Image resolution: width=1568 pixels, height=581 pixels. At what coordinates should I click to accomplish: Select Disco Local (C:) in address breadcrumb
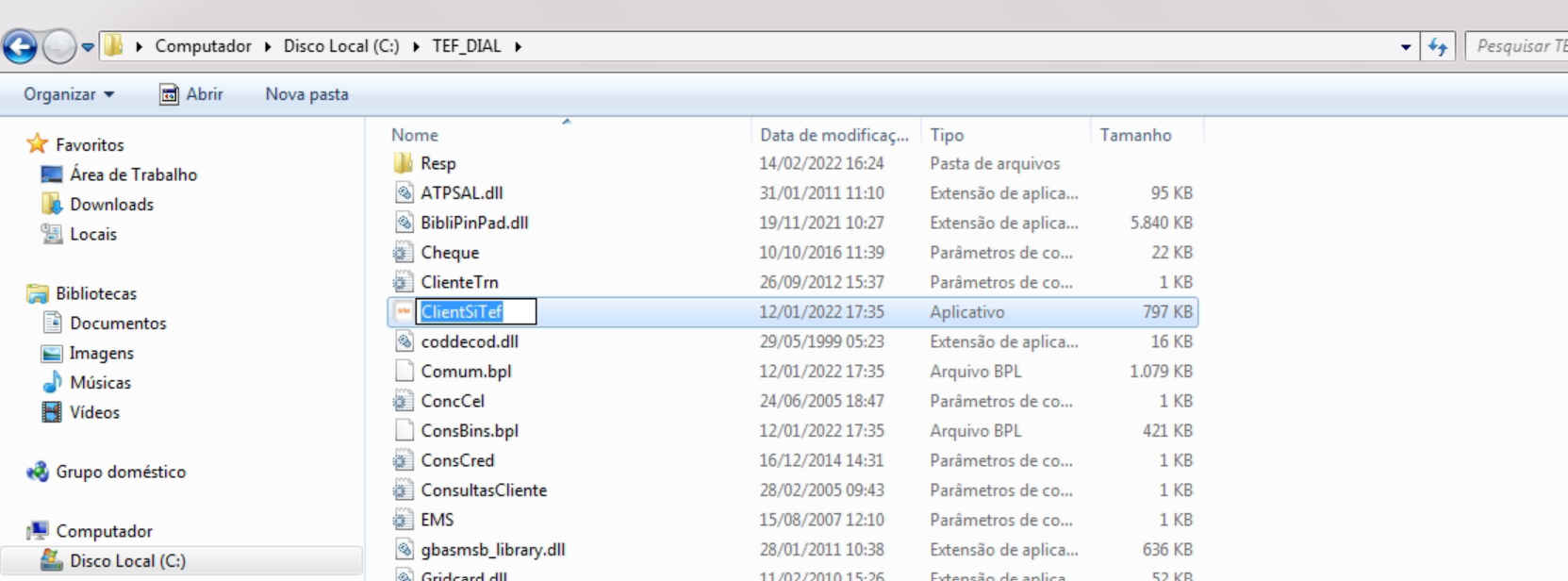pyautogui.click(x=341, y=46)
